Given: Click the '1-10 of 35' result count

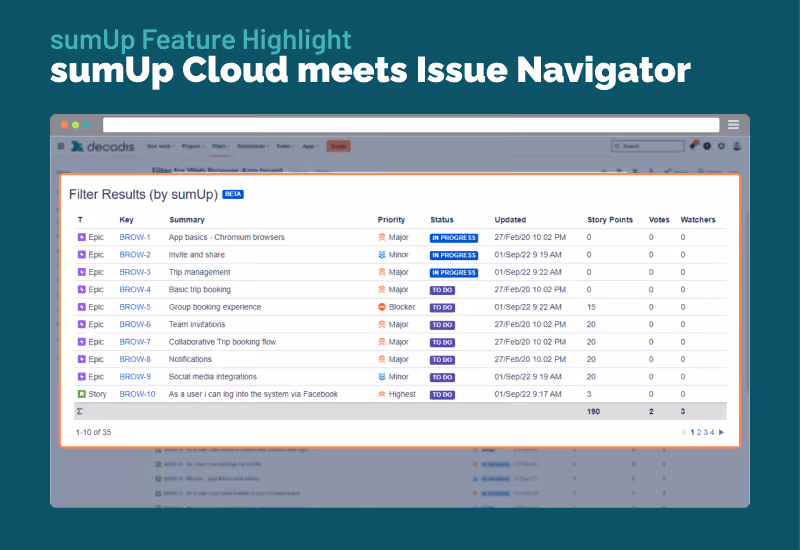Looking at the screenshot, I should pos(93,432).
